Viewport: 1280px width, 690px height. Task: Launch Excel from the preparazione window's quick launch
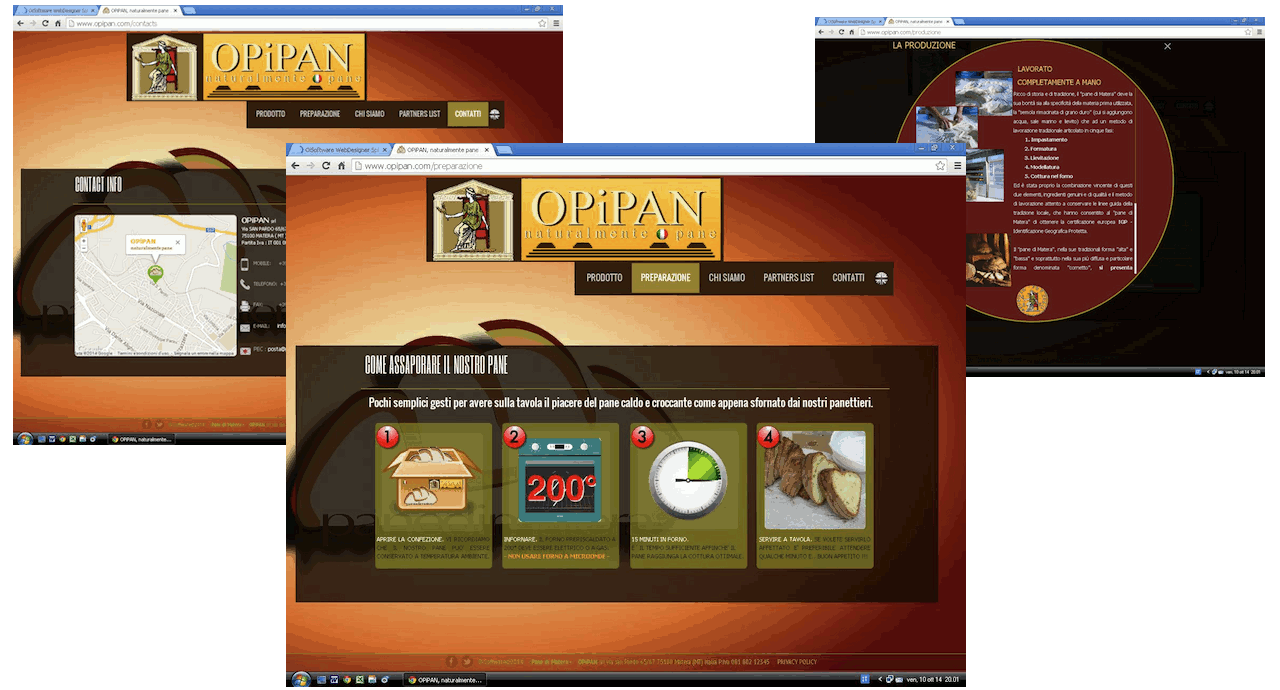359,680
